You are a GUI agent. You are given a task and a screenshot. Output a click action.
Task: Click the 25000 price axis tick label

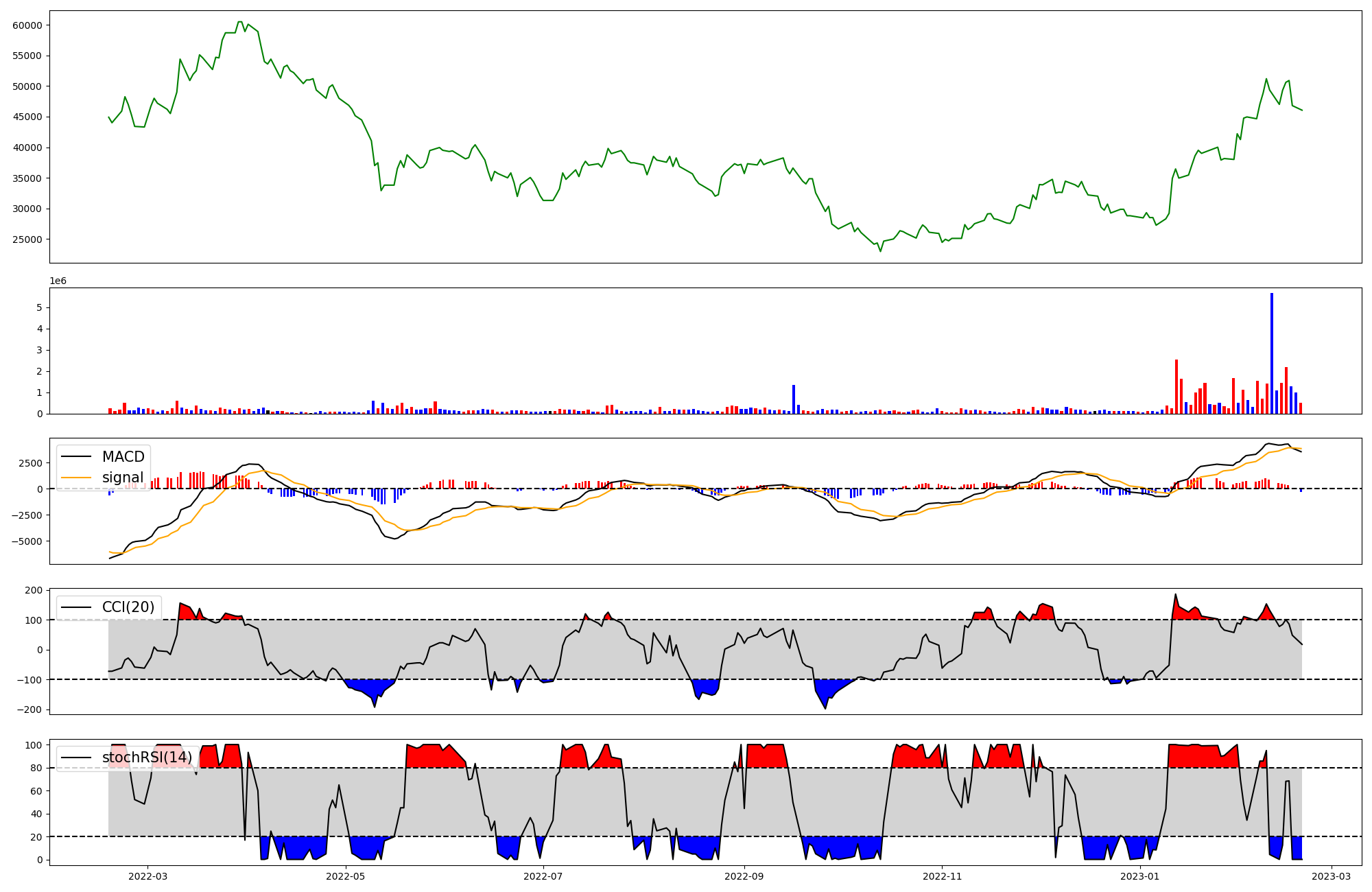(27, 239)
